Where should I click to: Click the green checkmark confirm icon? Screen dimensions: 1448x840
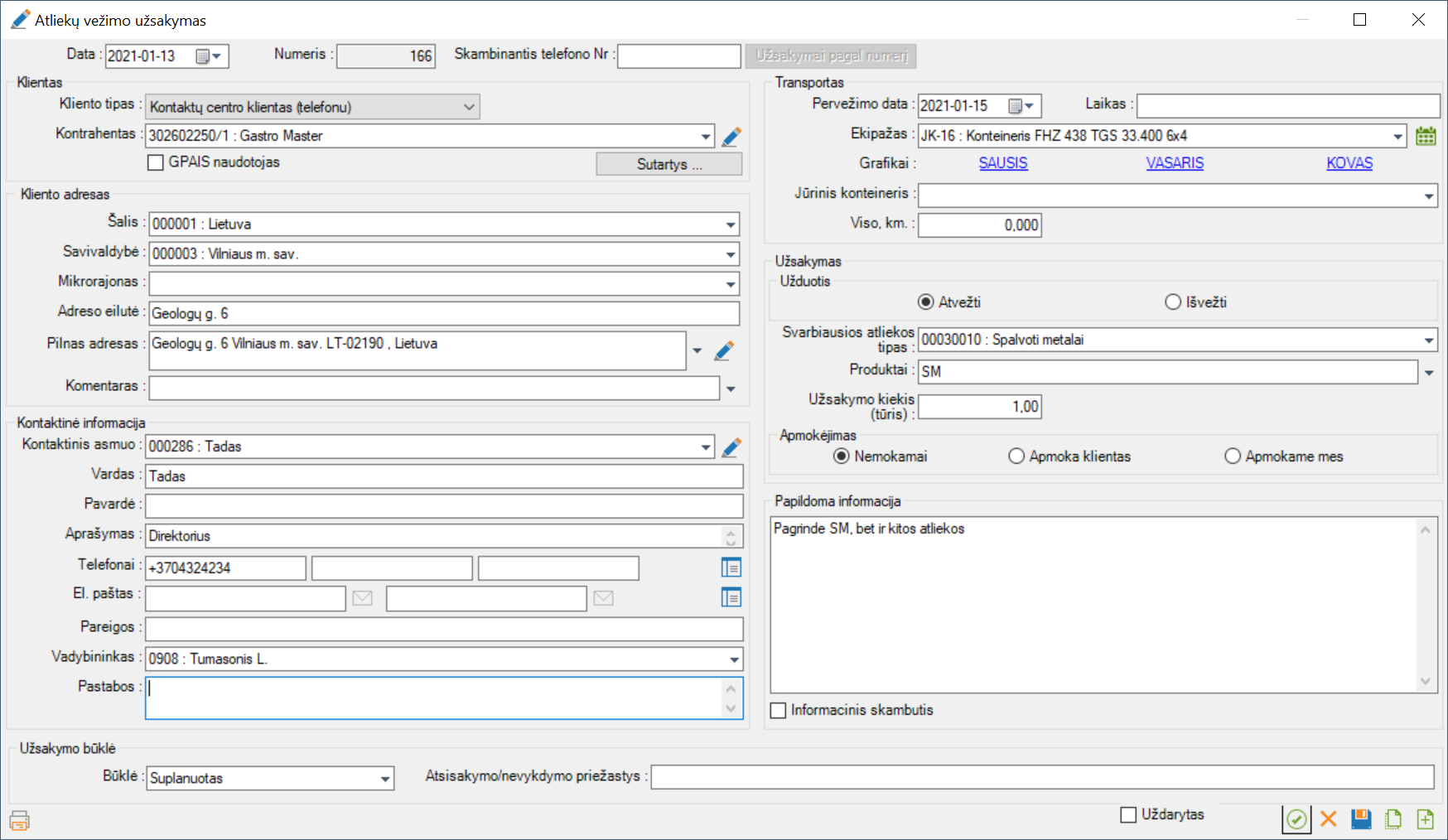(x=1296, y=819)
